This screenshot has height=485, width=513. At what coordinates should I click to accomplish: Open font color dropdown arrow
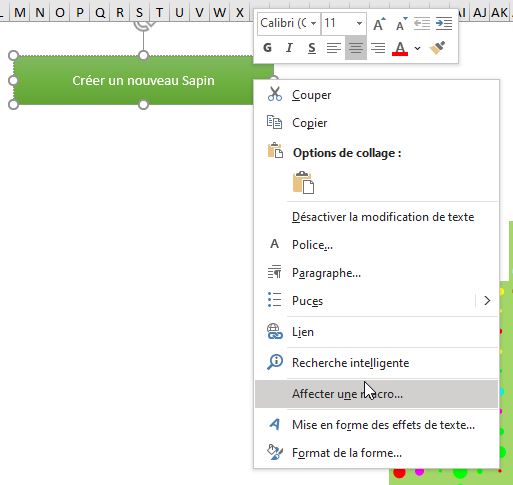pos(417,49)
